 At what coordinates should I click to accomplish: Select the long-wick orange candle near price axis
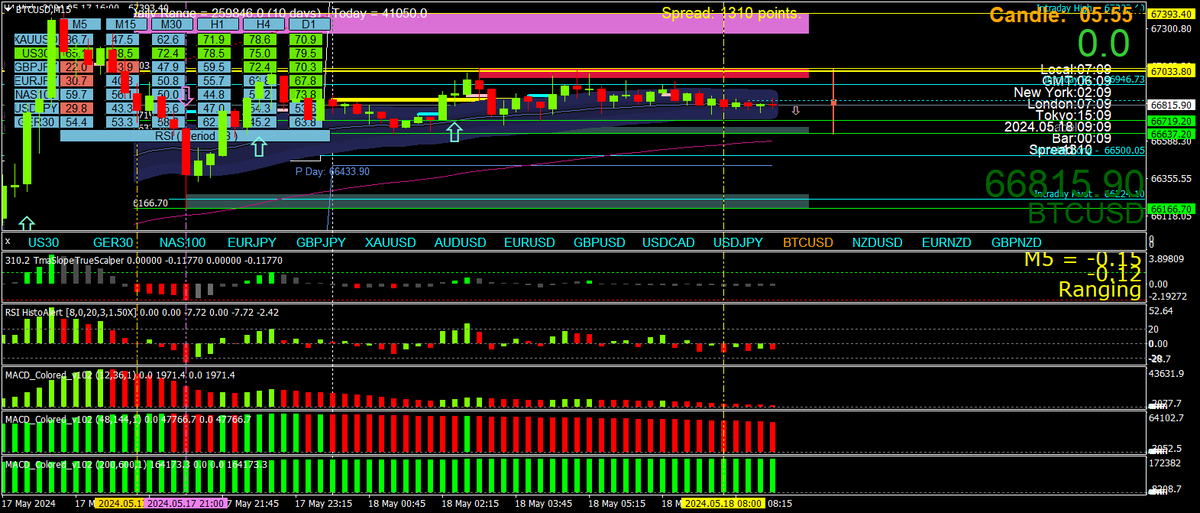(834, 101)
